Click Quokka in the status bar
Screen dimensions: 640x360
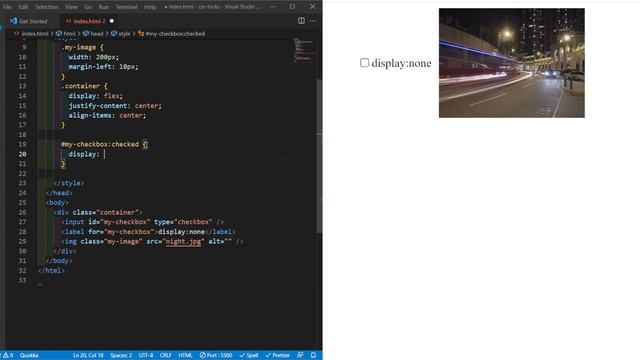(x=29, y=355)
